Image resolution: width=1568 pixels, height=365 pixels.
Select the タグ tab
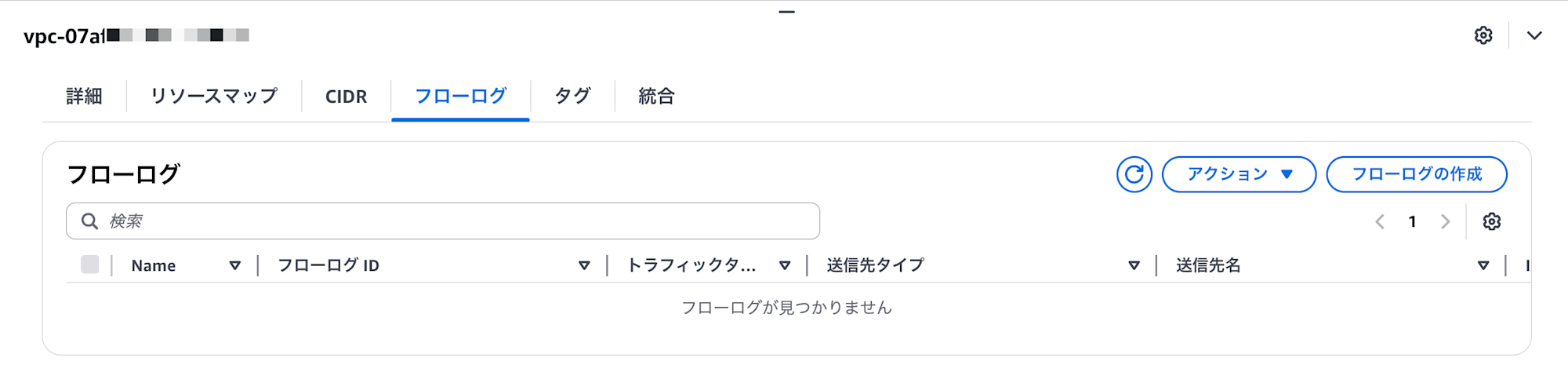point(572,97)
